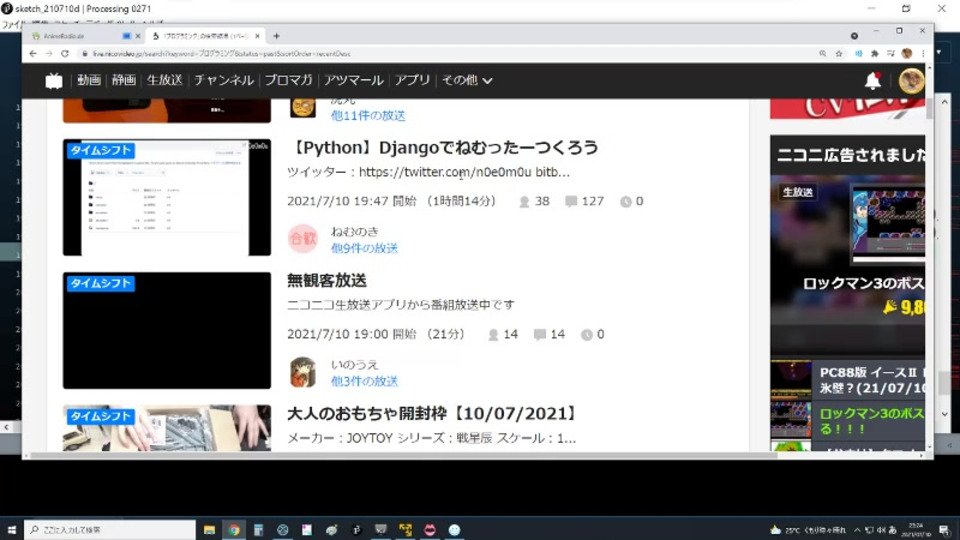Click the round white face taskbar icon
The image size is (960, 540).
pos(454,530)
